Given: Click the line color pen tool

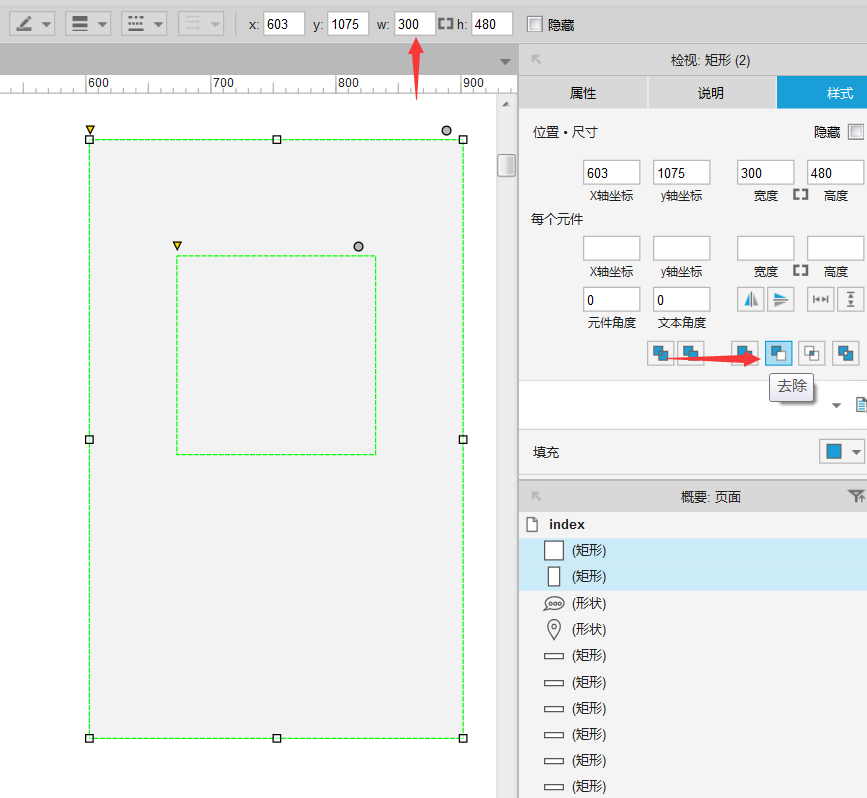Looking at the screenshot, I should tap(24, 24).
